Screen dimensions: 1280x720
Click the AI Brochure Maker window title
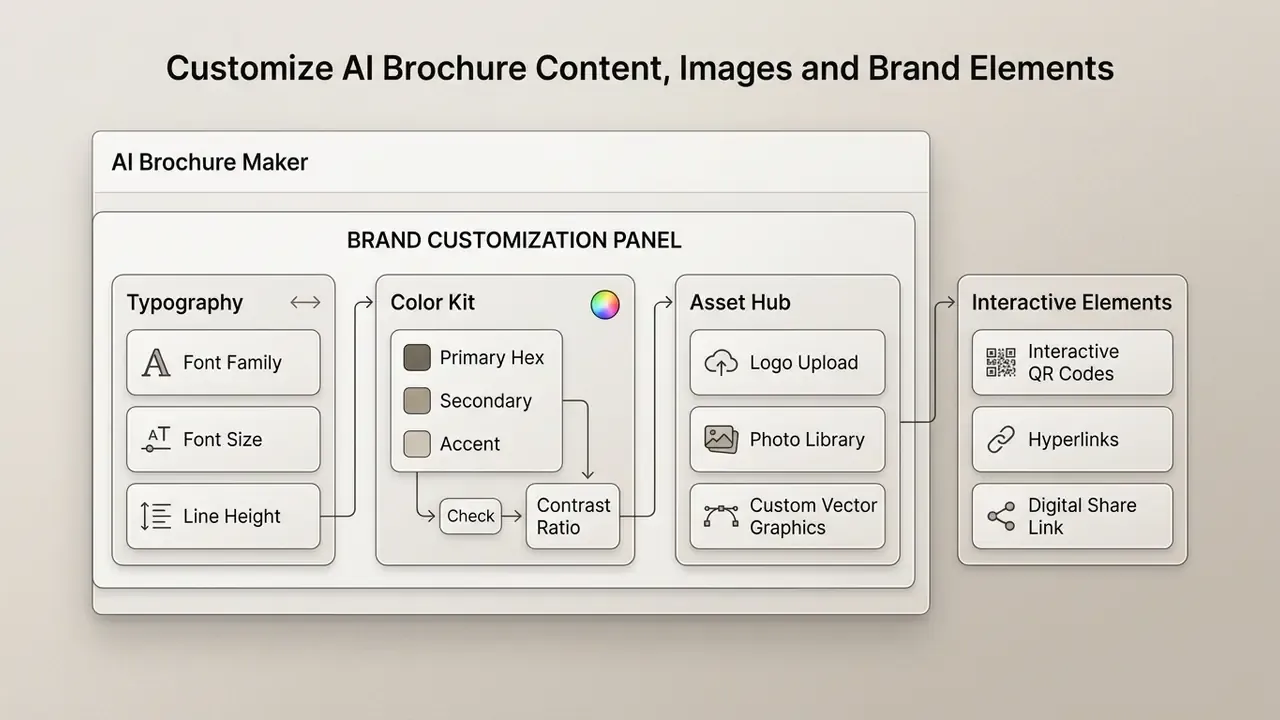210,162
